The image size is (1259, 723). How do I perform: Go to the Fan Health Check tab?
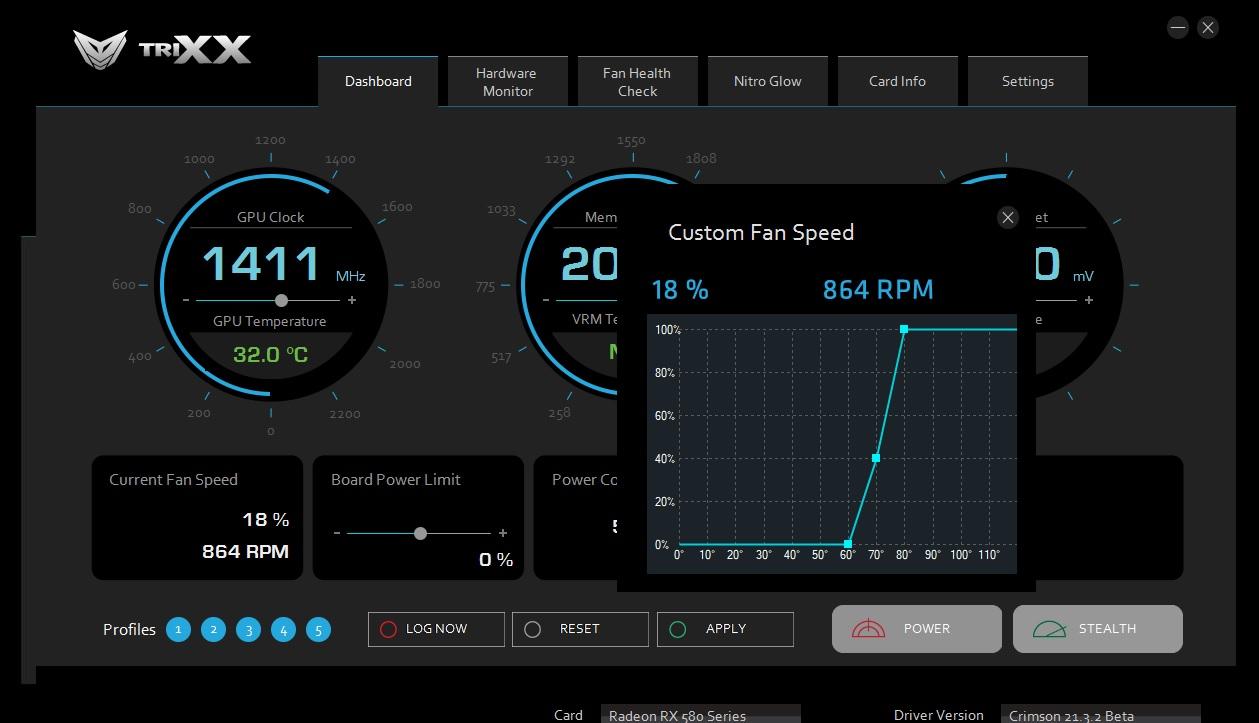pos(637,81)
